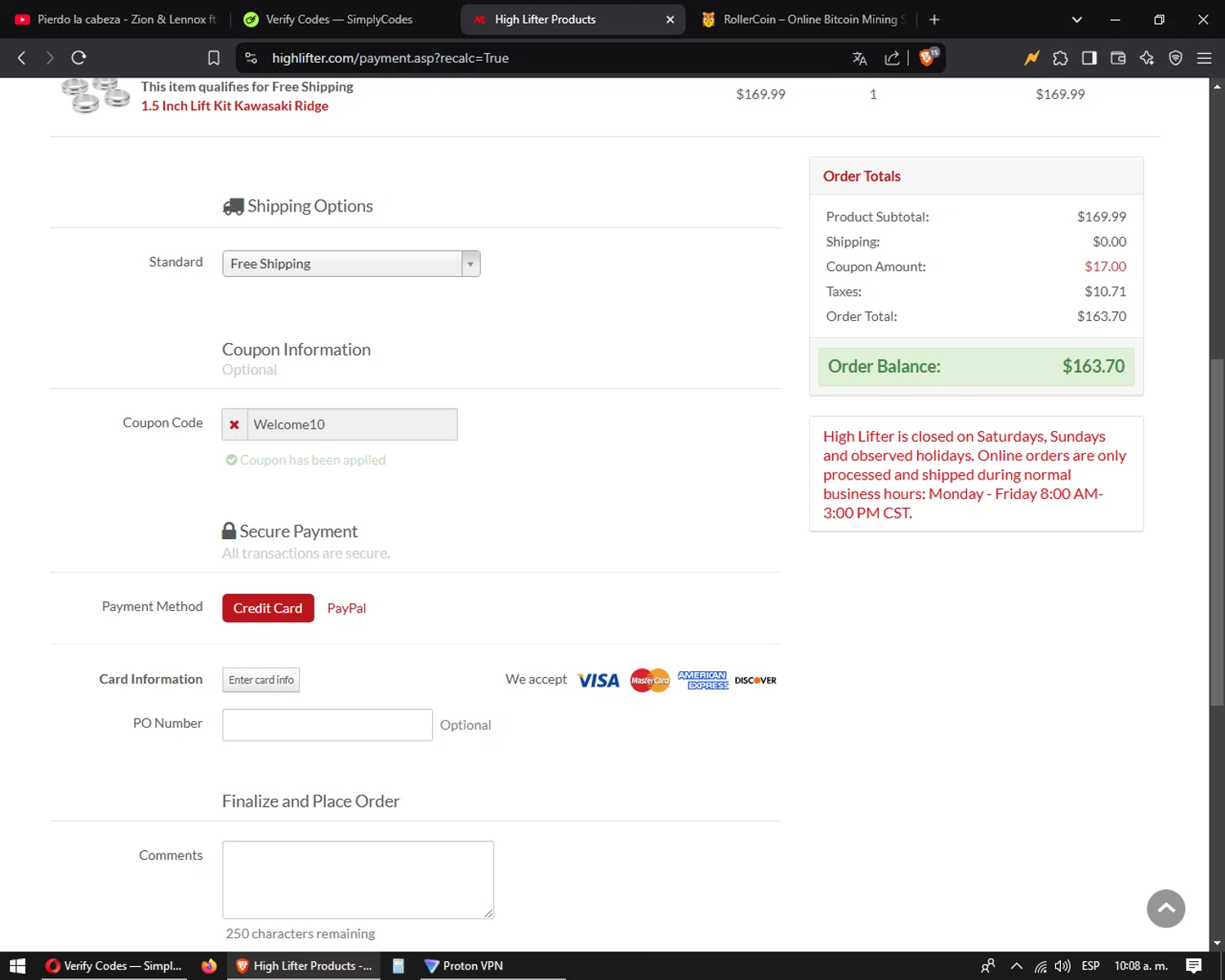This screenshot has height=980, width=1225.
Task: Select Credit Card payment method
Action: pos(268,608)
